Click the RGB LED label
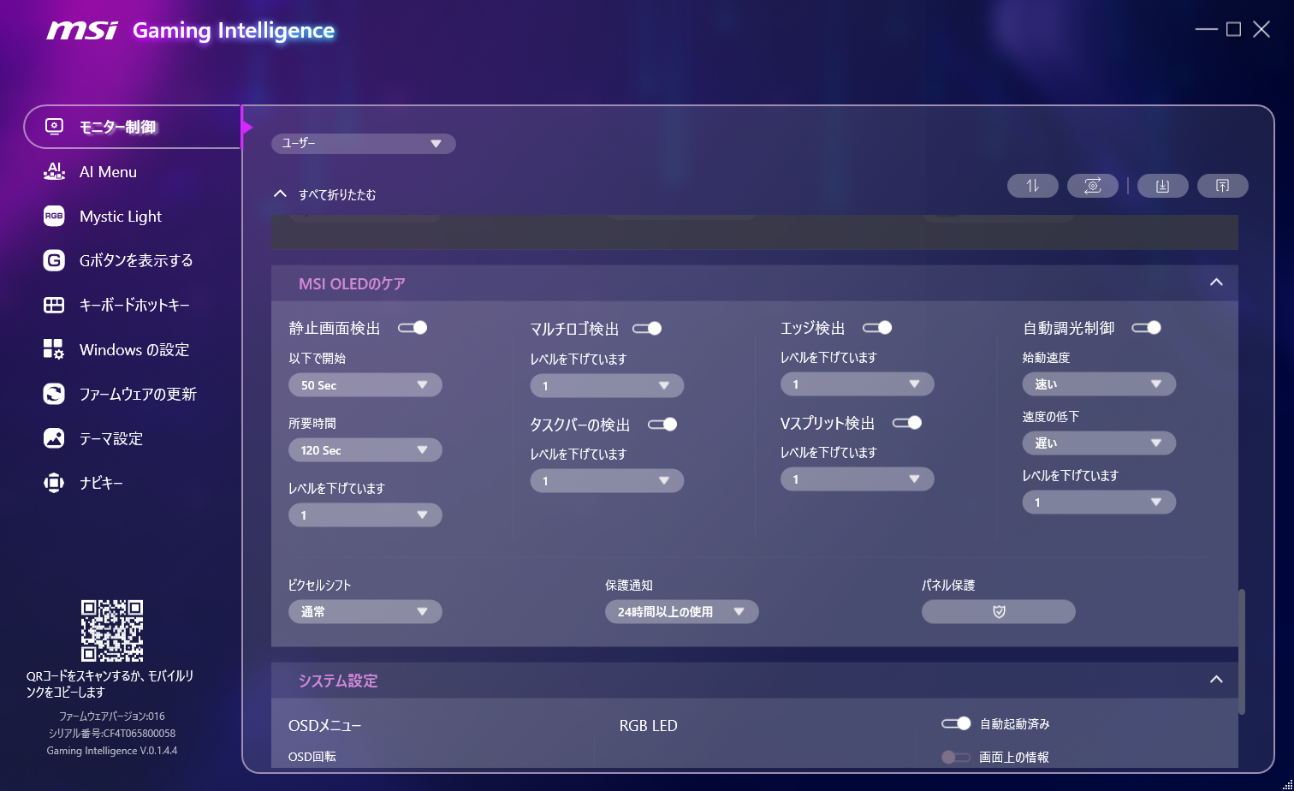 click(x=649, y=725)
